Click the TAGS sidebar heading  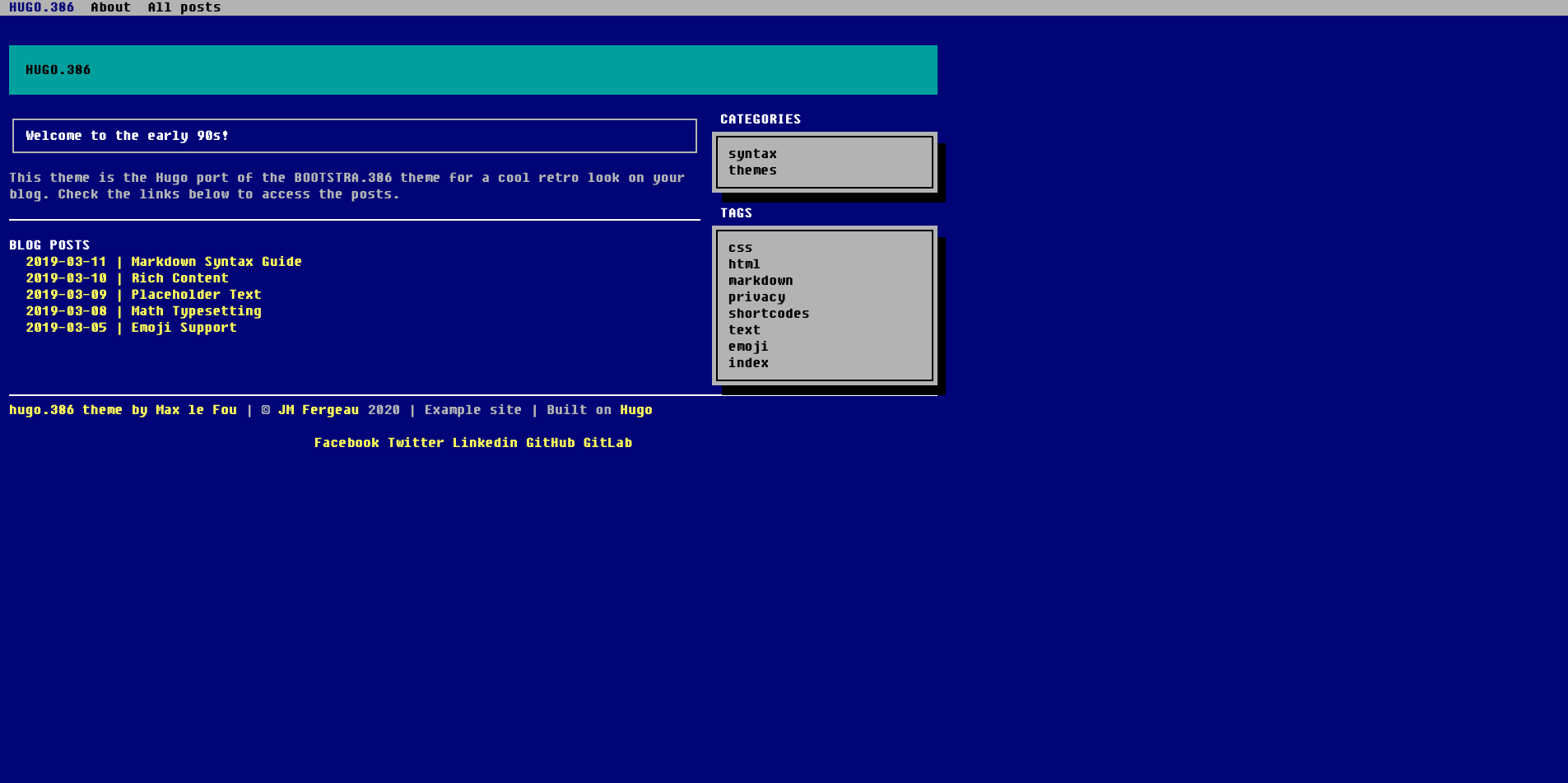click(736, 213)
